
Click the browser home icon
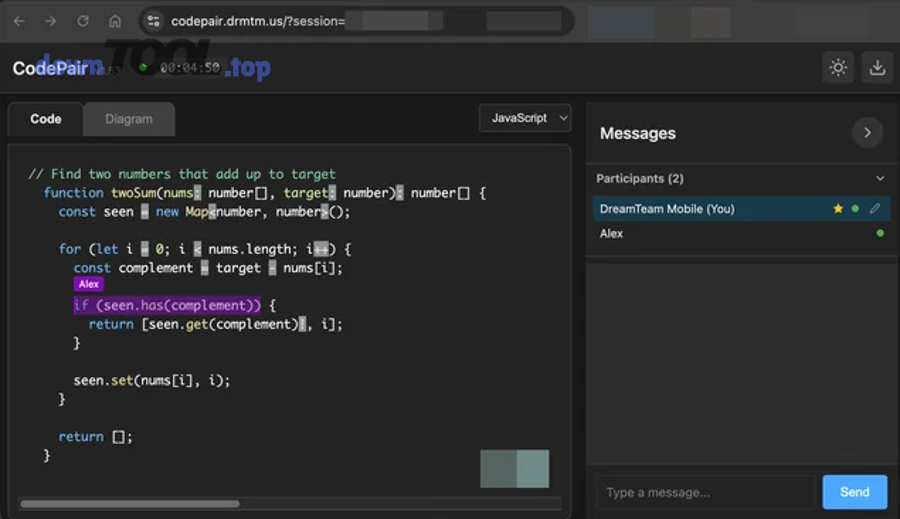(115, 21)
